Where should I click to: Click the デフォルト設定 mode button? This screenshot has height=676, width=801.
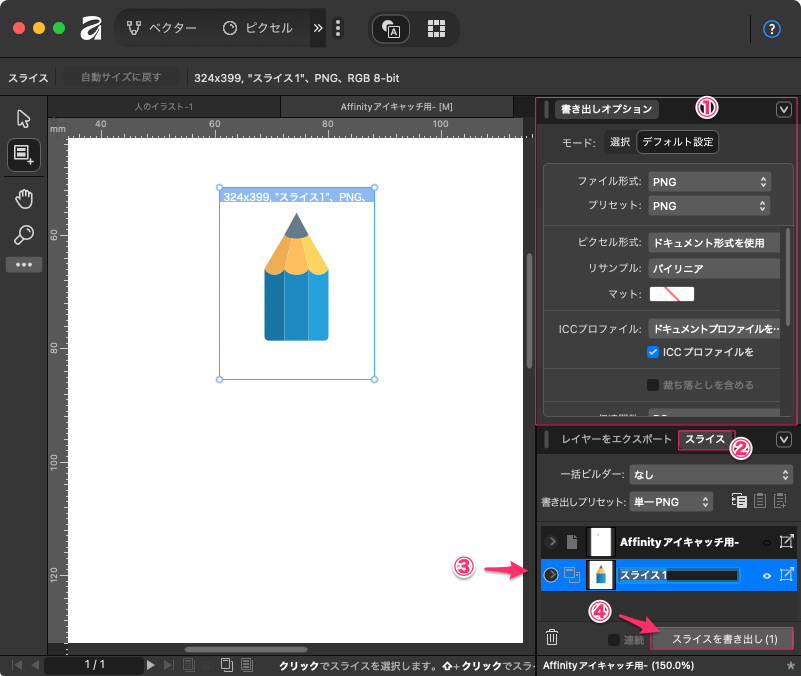(x=677, y=142)
